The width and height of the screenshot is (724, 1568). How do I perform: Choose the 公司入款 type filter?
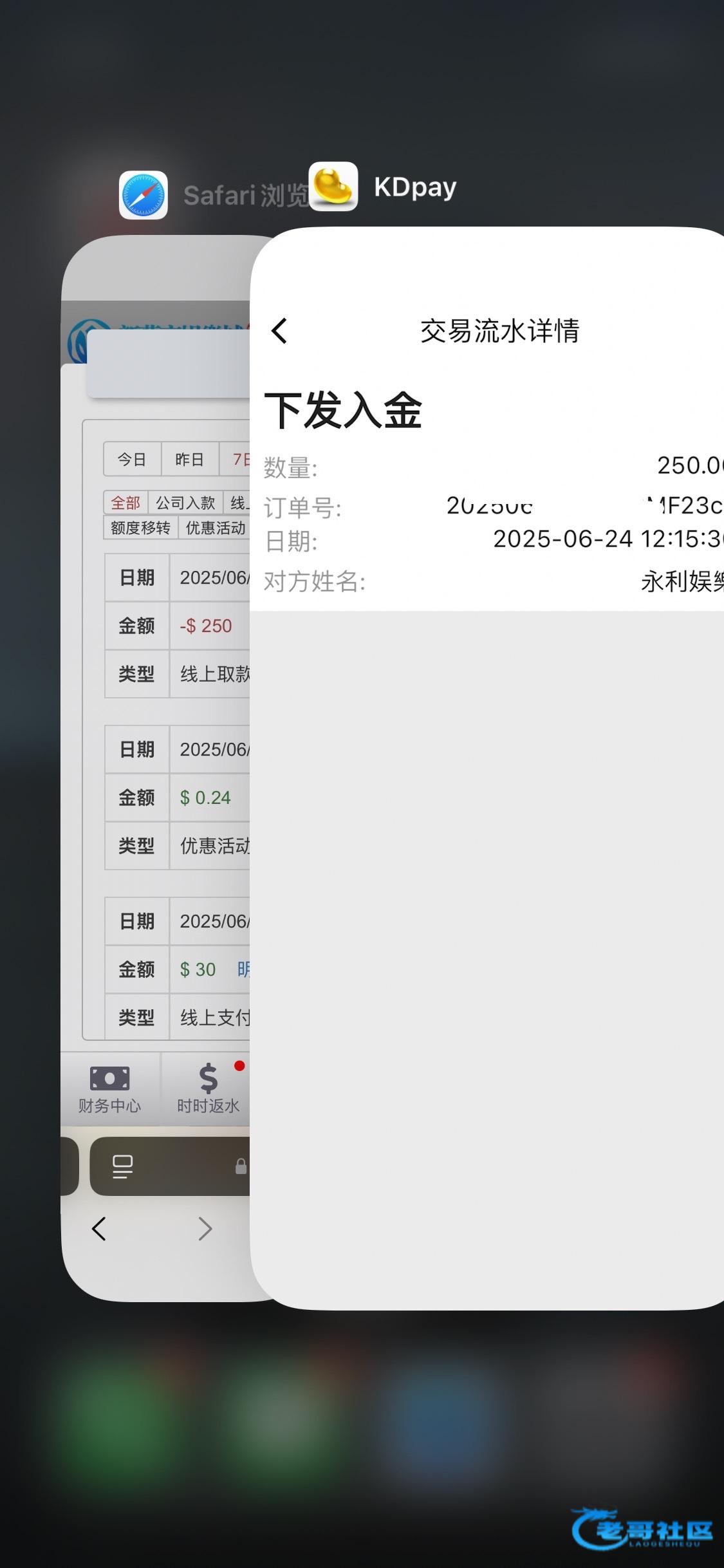click(185, 503)
